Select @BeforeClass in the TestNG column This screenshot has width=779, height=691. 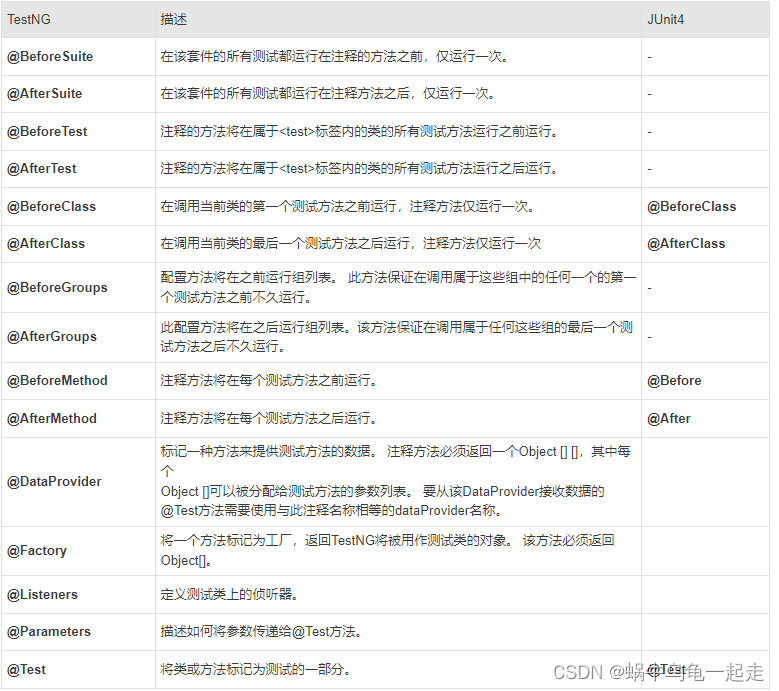click(51, 207)
